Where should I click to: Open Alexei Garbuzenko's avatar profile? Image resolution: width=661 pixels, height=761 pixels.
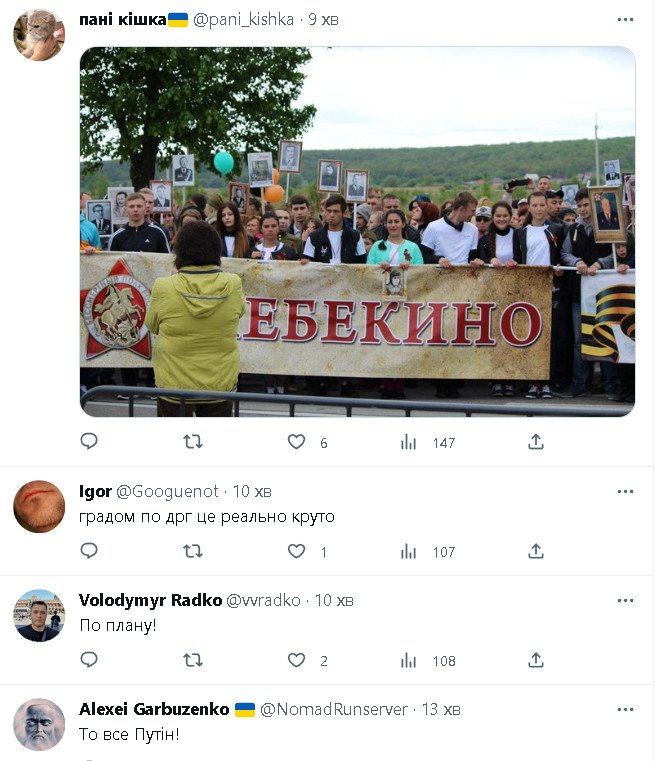[x=39, y=724]
